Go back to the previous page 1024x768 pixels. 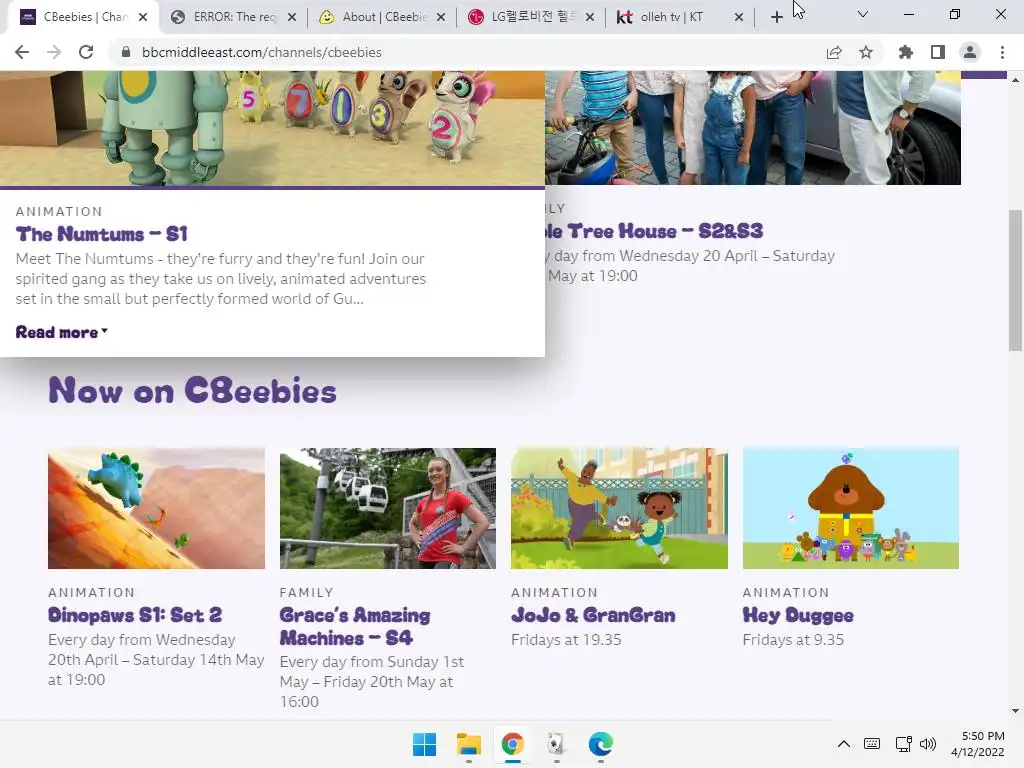point(22,52)
